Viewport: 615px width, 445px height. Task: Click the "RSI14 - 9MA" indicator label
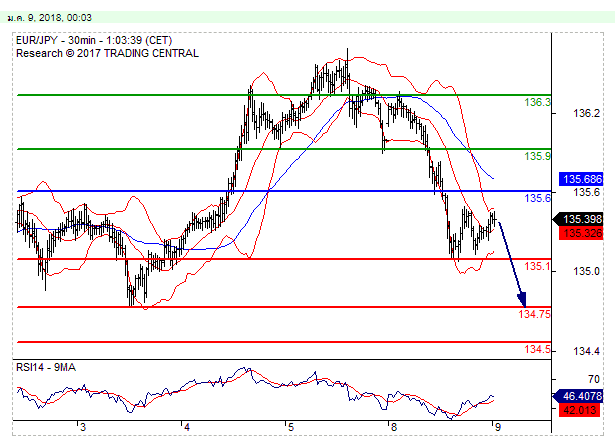click(46, 367)
